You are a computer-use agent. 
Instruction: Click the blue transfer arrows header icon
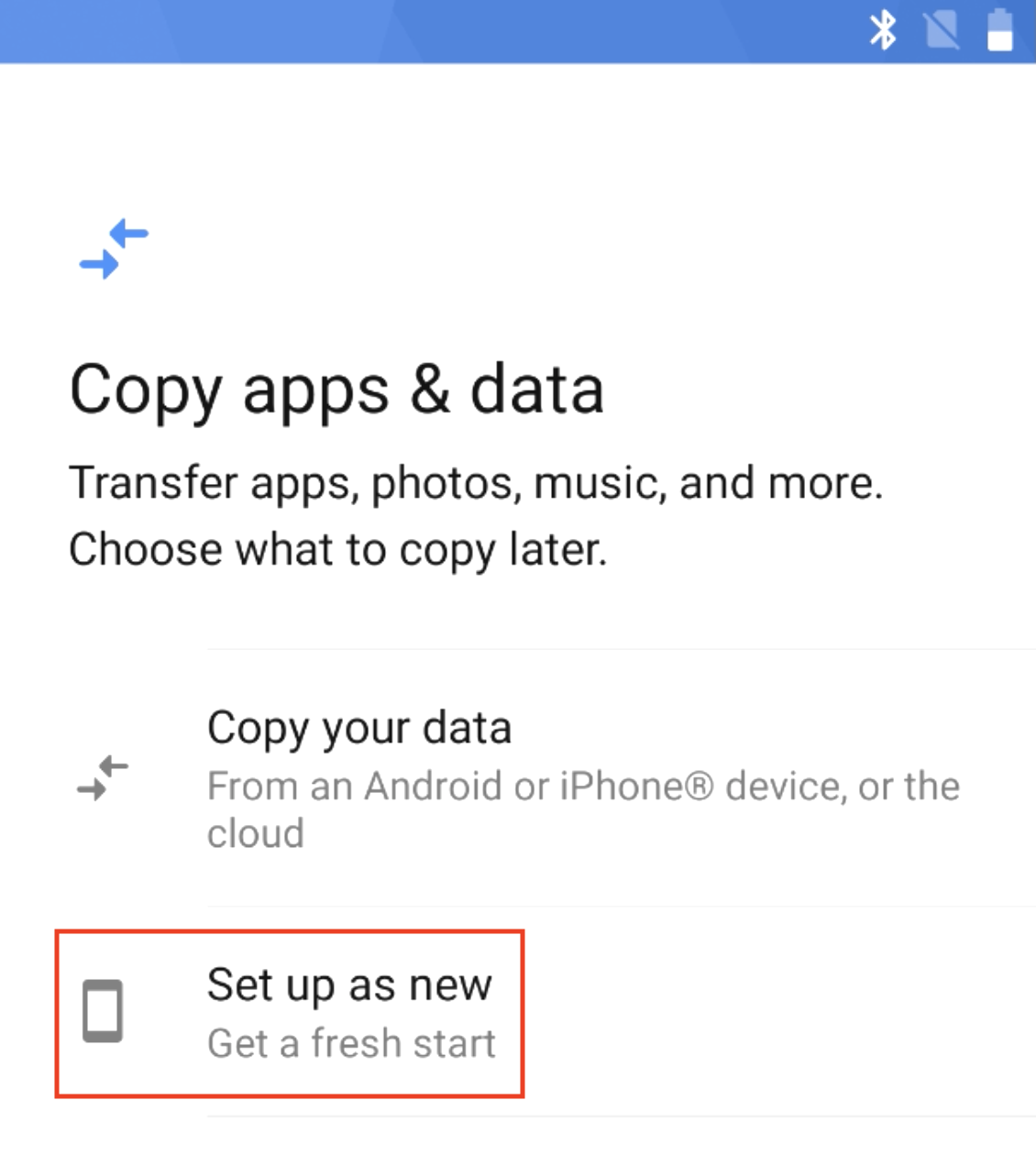115,248
